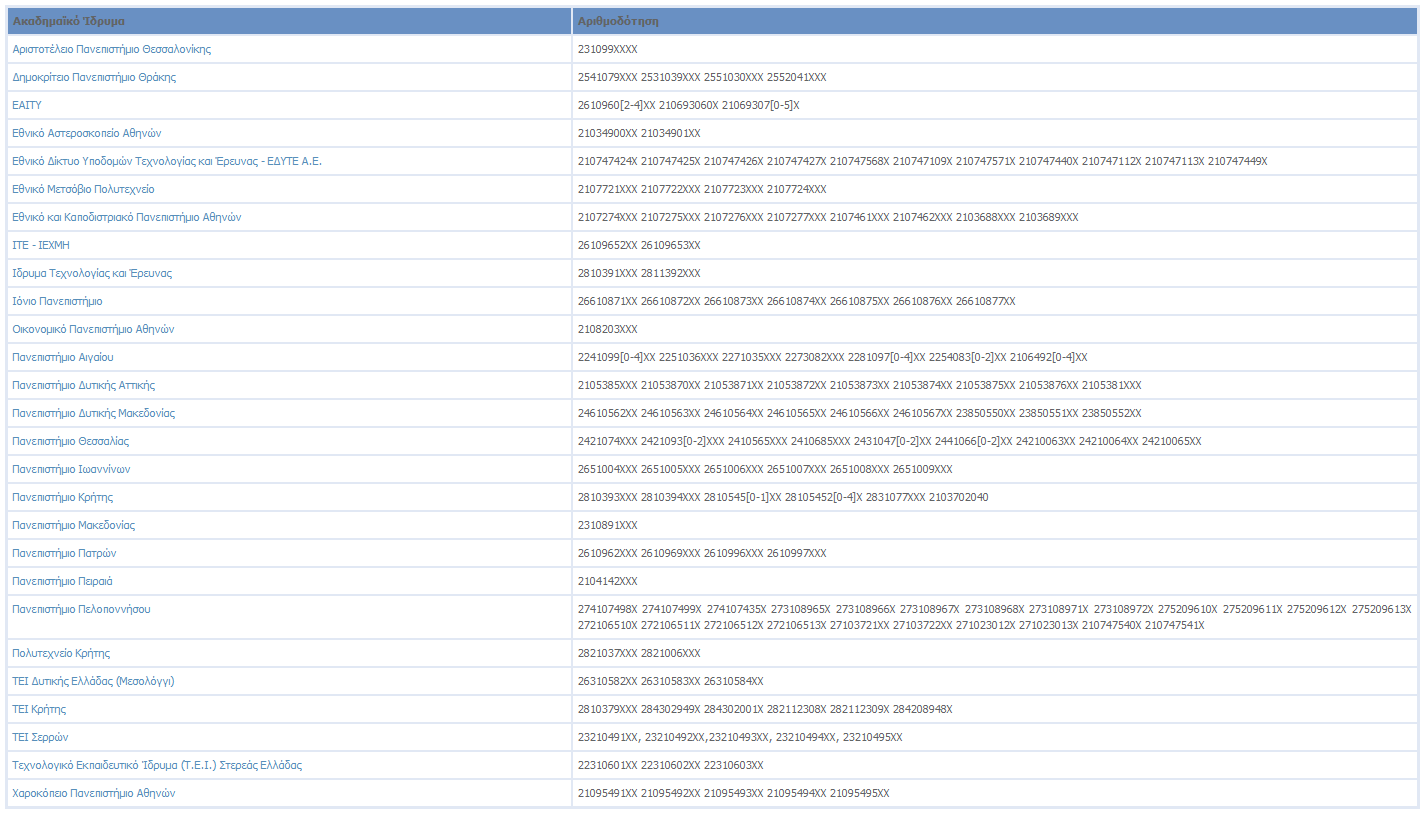The image size is (1428, 816).
Task: Open Πανεπιστήμιο Ιωαννίνων link
Action: pos(71,469)
